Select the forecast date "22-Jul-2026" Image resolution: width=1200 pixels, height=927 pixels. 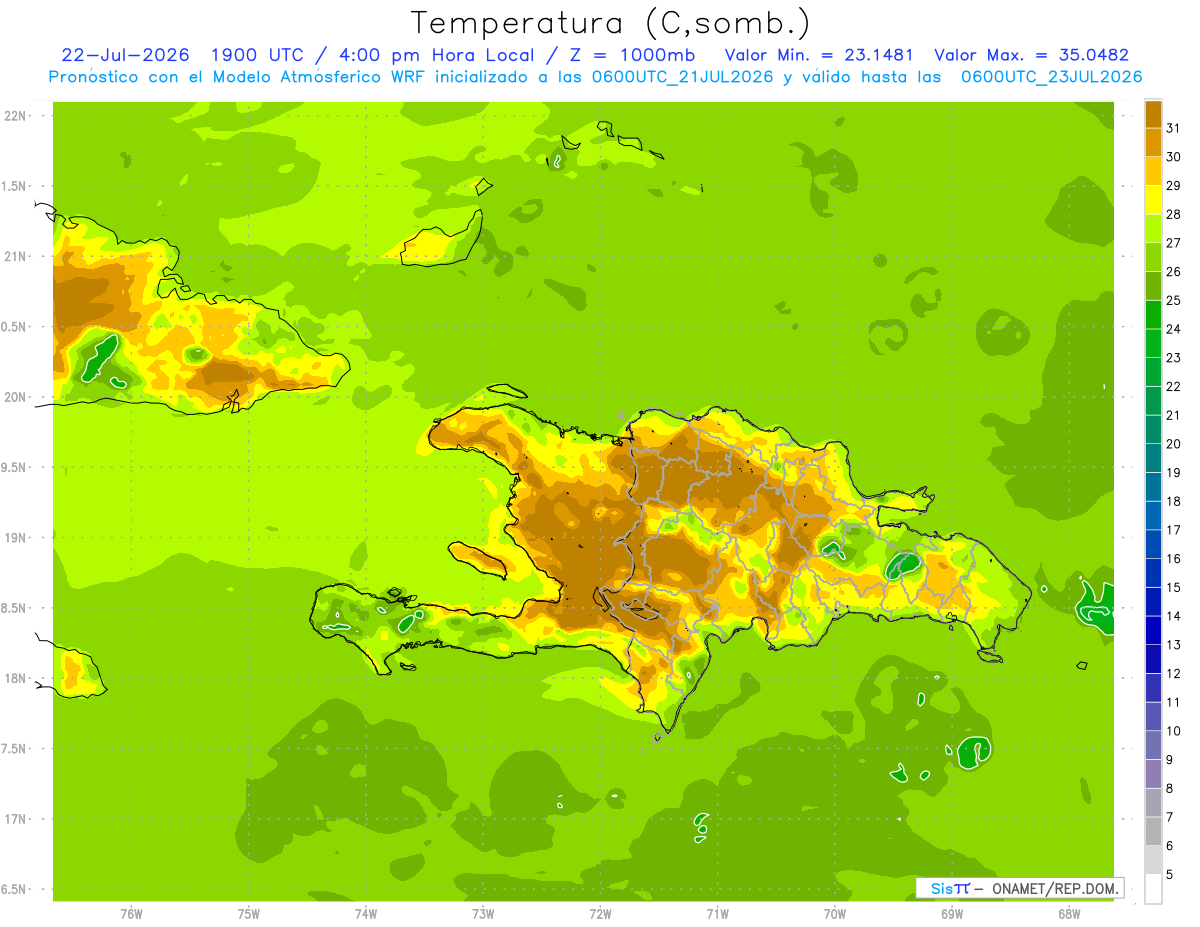coord(125,55)
